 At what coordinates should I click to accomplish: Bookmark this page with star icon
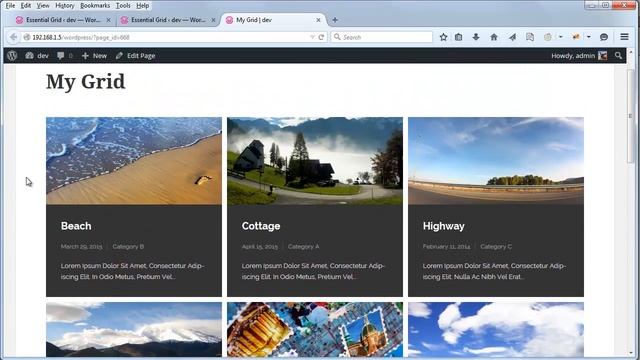[443, 37]
